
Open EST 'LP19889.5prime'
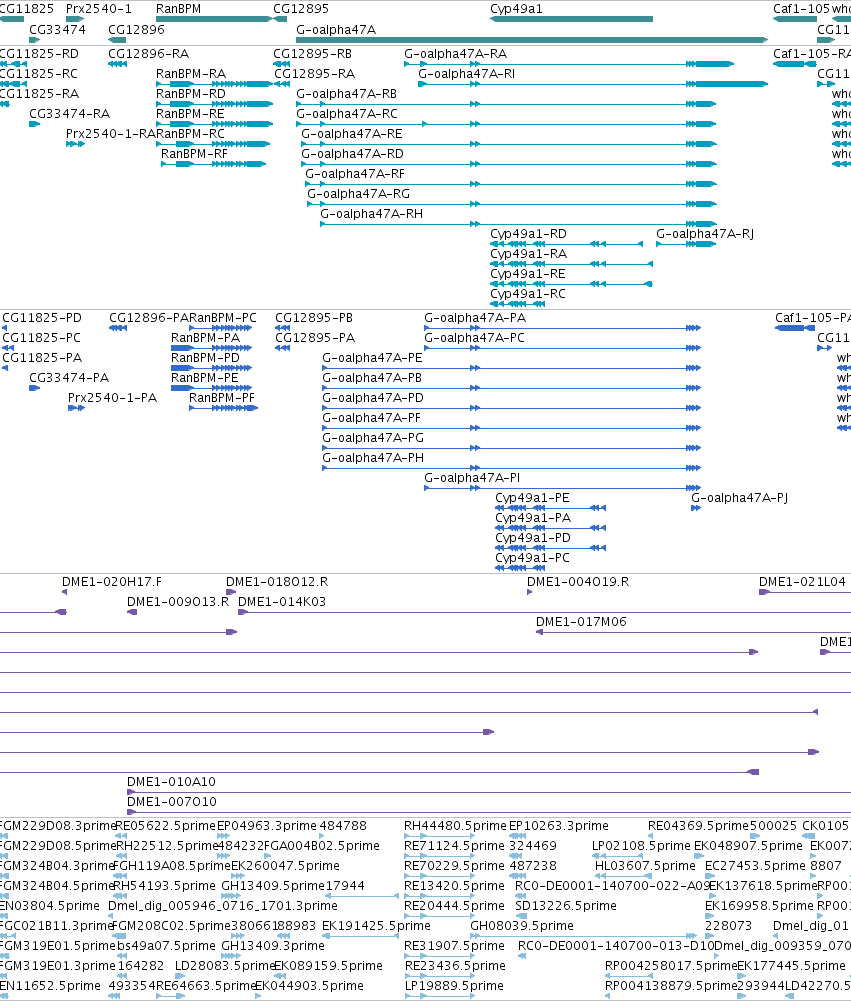coord(454,986)
